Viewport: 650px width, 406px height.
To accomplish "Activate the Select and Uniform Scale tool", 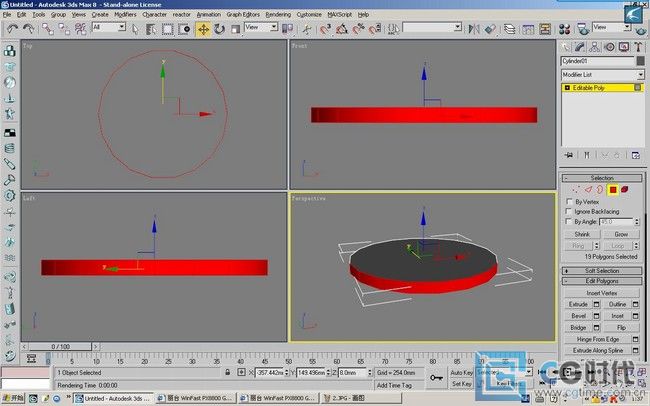I will click(x=235, y=29).
